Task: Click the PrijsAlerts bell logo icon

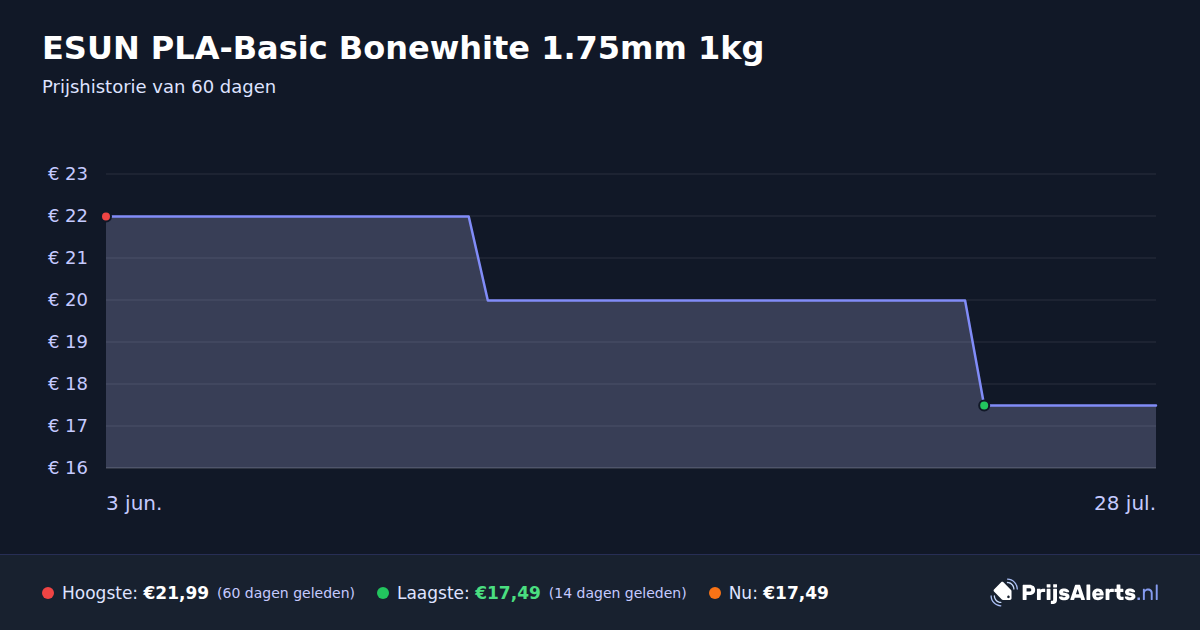Action: click(x=1003, y=592)
